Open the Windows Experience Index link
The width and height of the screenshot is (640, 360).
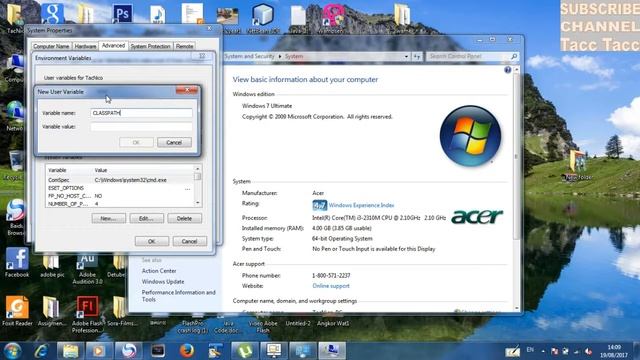[x=361, y=205]
